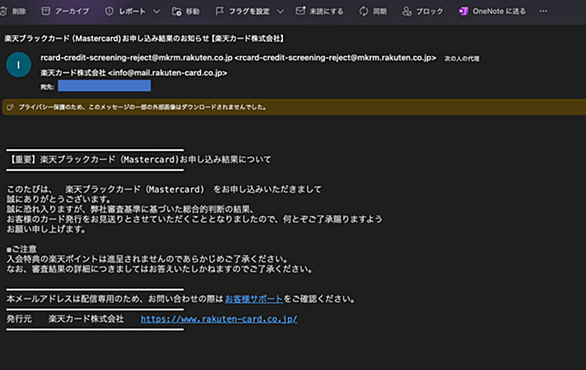Screen dimensions: 586x370
Task: Click the Delete (削除) trash icon
Action: tap(3, 11)
